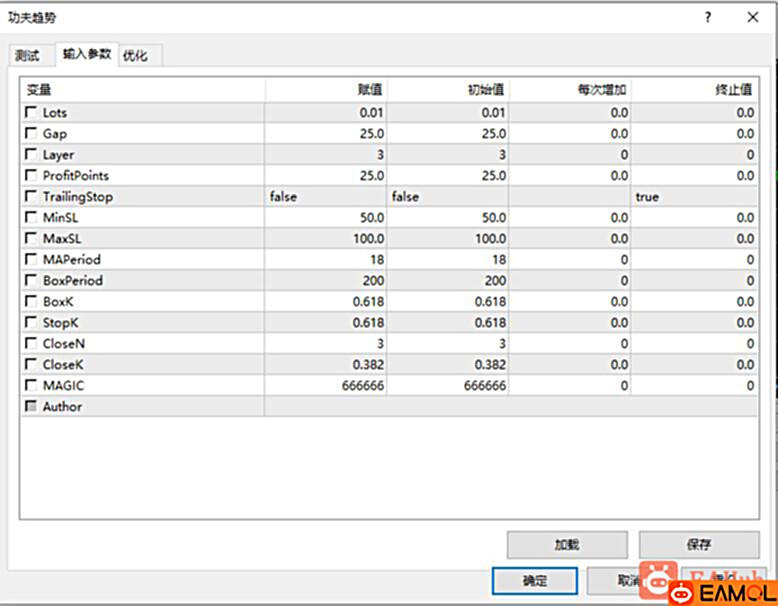778x606 pixels.
Task: Tick the Gap parameter checkbox
Action: point(31,134)
